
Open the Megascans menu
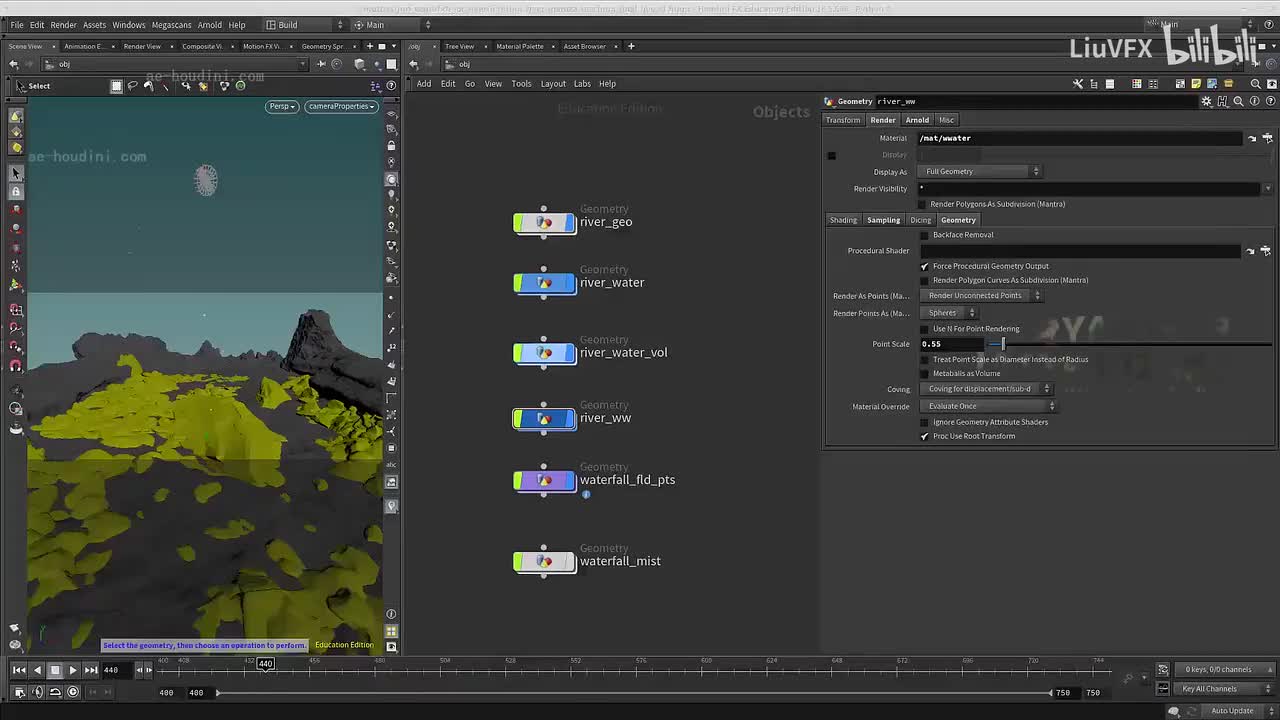pyautogui.click(x=171, y=25)
